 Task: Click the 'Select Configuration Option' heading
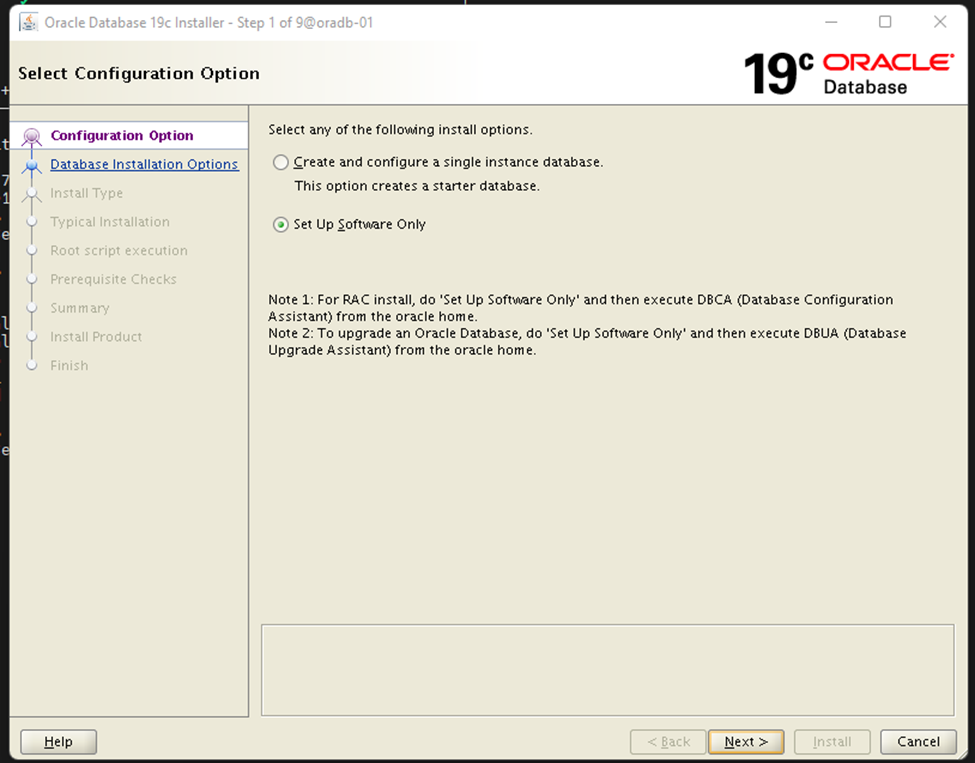[139, 73]
